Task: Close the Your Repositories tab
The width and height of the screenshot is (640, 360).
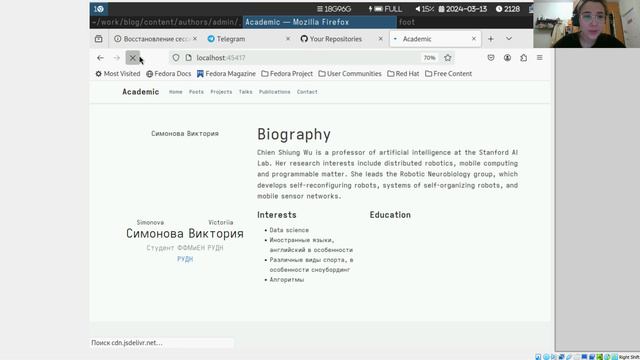Action: (x=380, y=39)
